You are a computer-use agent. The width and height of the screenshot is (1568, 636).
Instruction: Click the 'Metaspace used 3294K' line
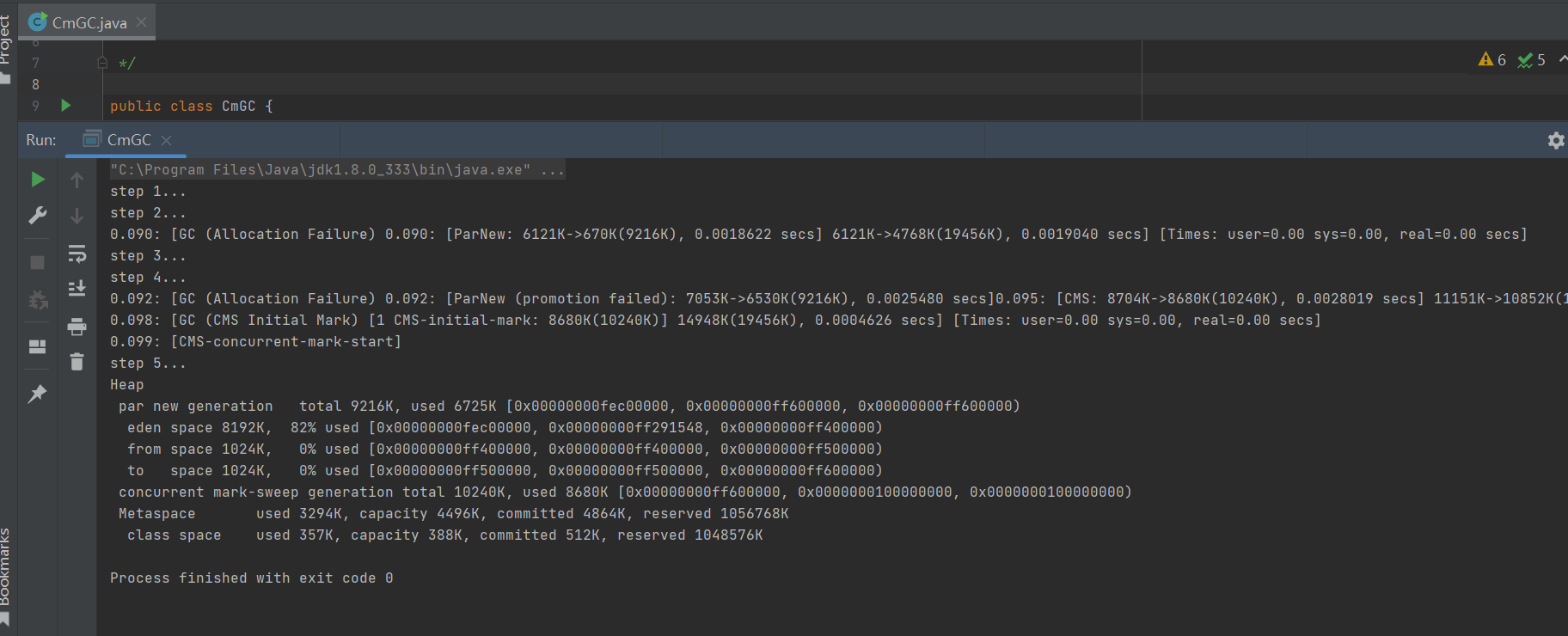point(453,514)
